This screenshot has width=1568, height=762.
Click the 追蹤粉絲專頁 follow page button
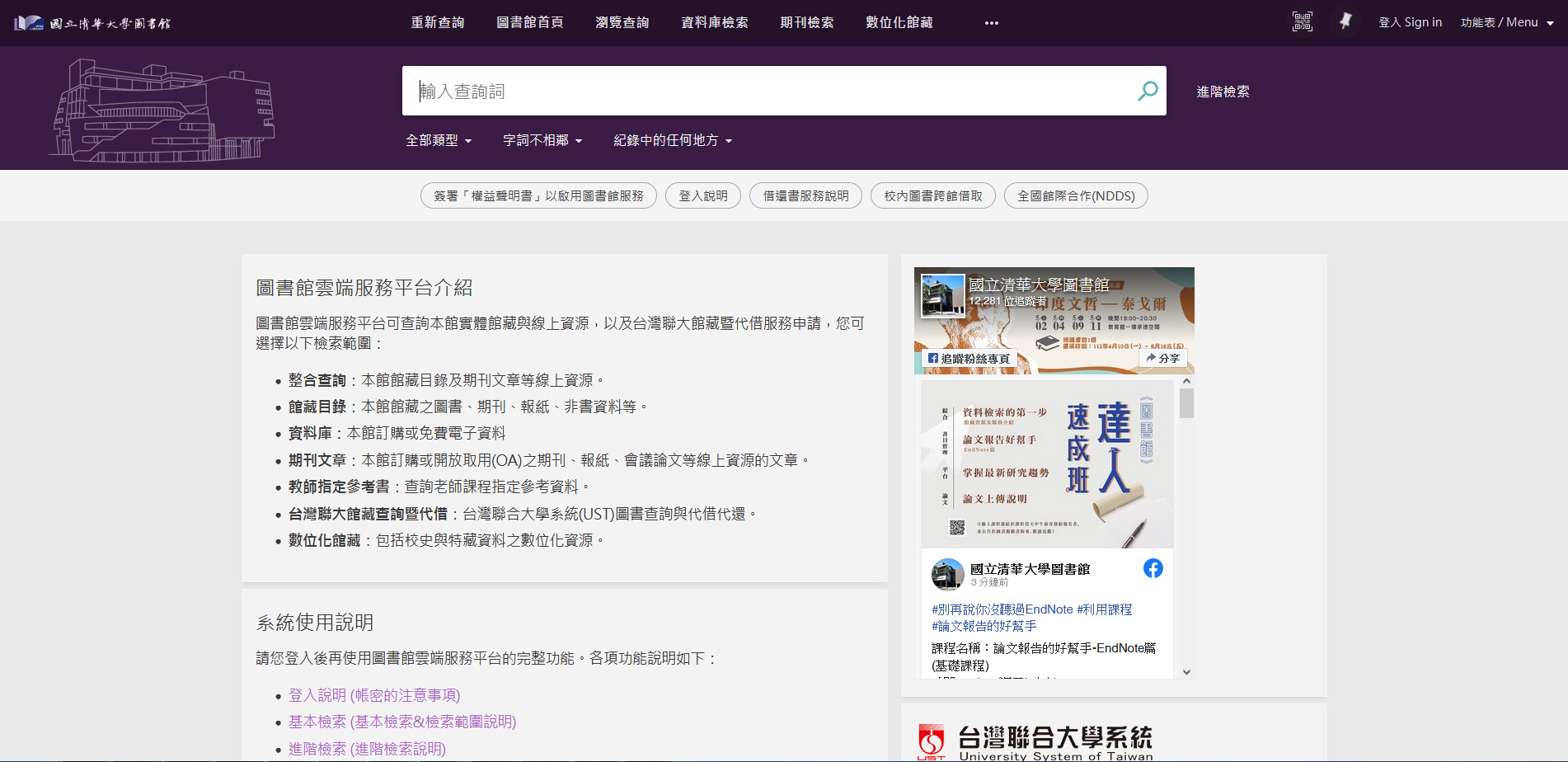969,359
